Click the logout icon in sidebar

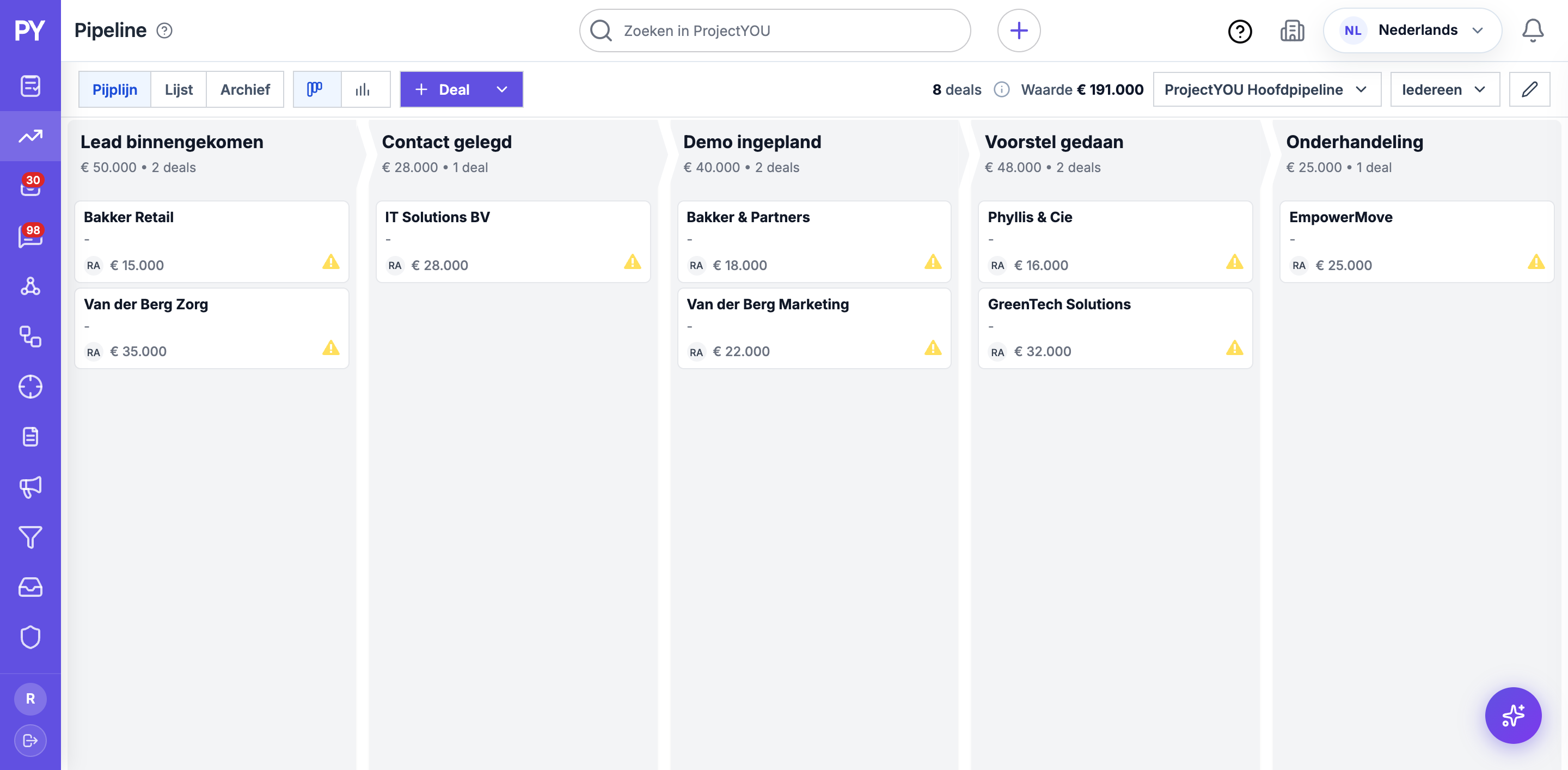tap(30, 740)
